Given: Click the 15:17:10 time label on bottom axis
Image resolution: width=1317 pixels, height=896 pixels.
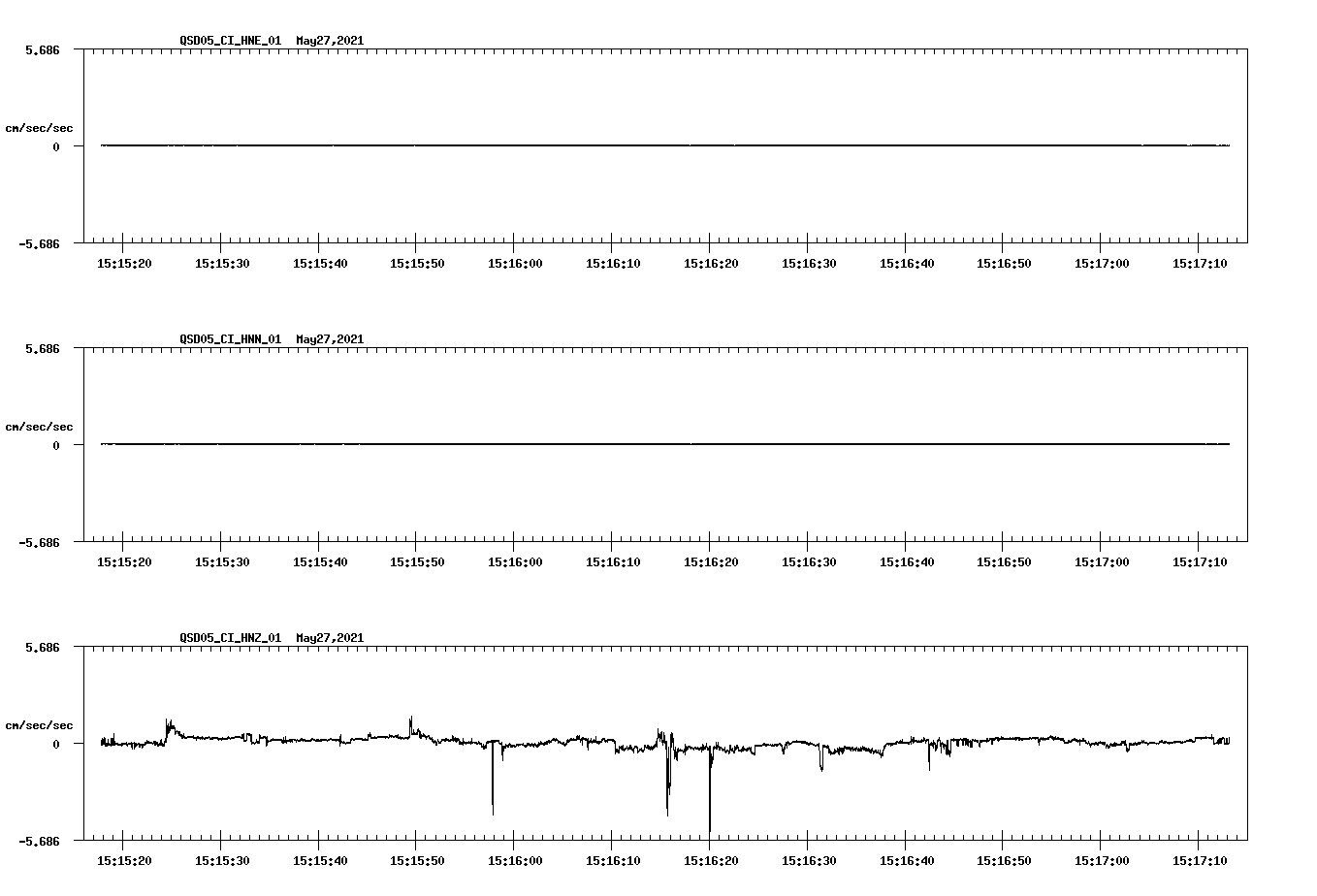Looking at the screenshot, I should (x=1202, y=858).
